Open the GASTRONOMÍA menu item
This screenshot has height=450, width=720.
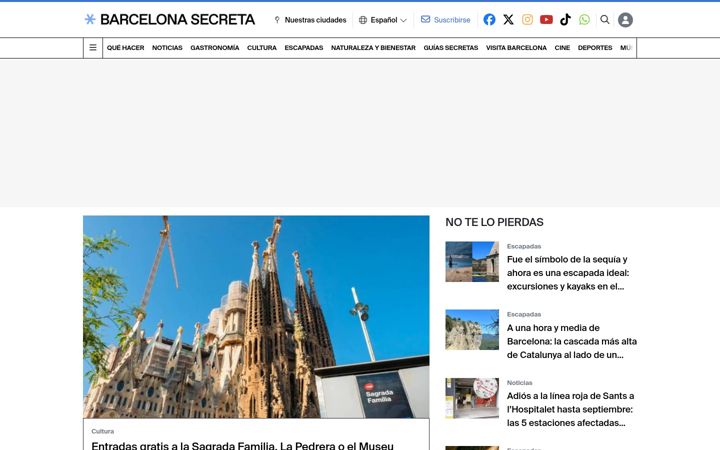[214, 48]
